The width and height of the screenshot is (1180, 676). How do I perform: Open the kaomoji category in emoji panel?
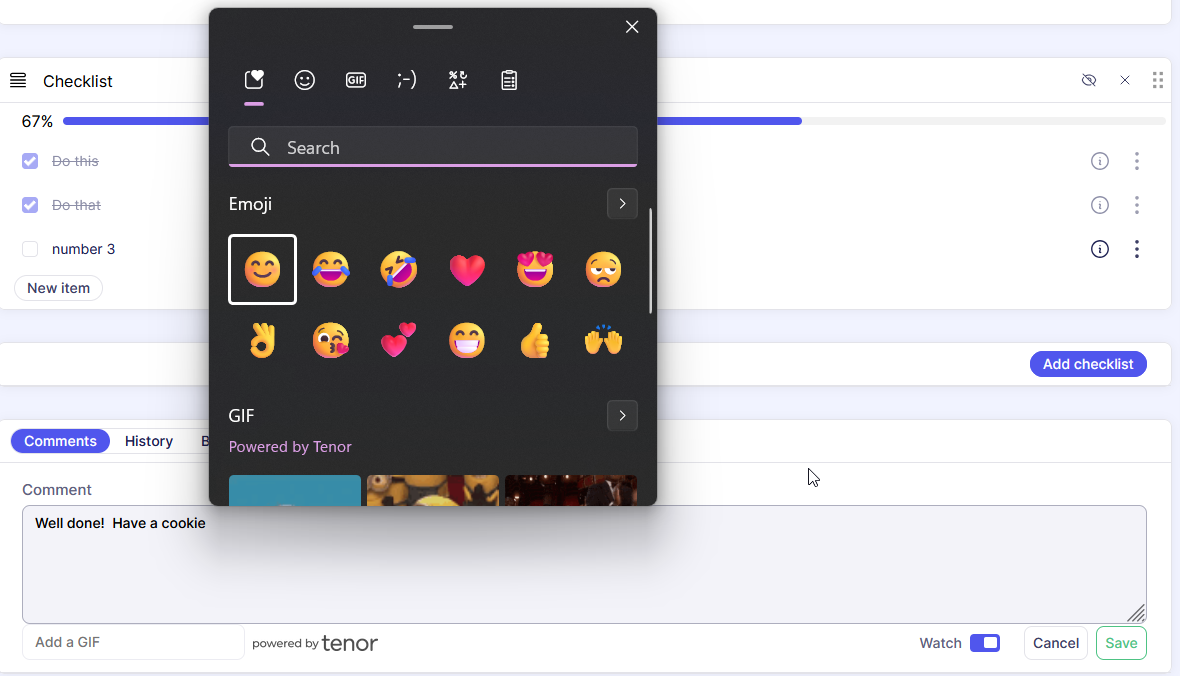[406, 81]
